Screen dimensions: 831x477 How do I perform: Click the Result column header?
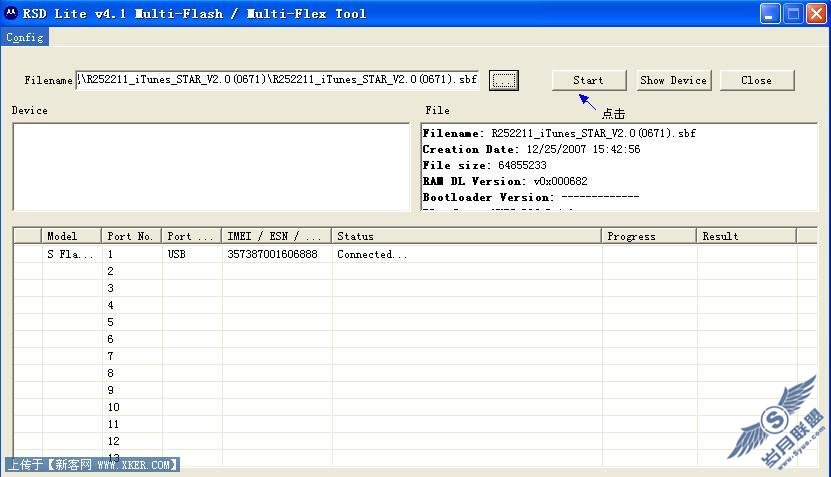click(x=746, y=236)
